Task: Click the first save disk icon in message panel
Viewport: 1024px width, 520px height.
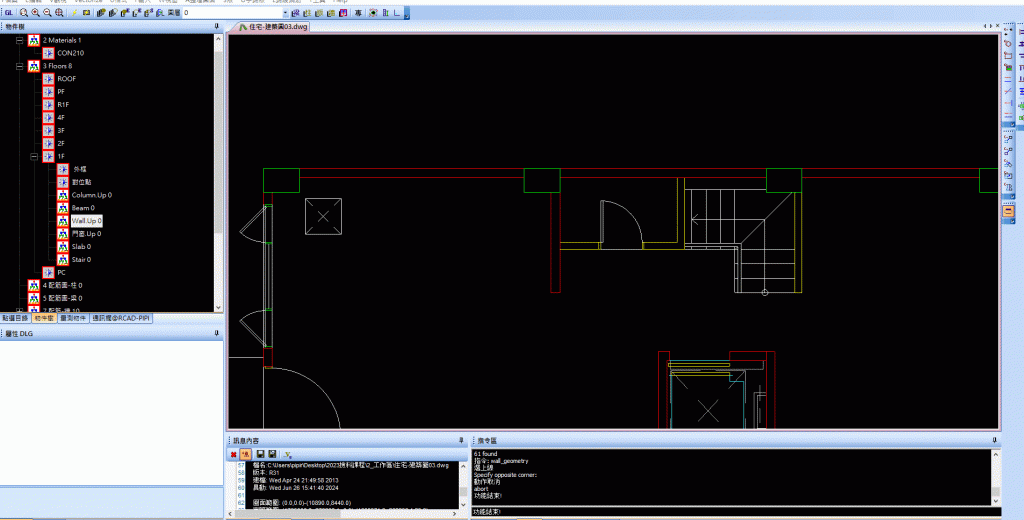Action: tap(258, 454)
